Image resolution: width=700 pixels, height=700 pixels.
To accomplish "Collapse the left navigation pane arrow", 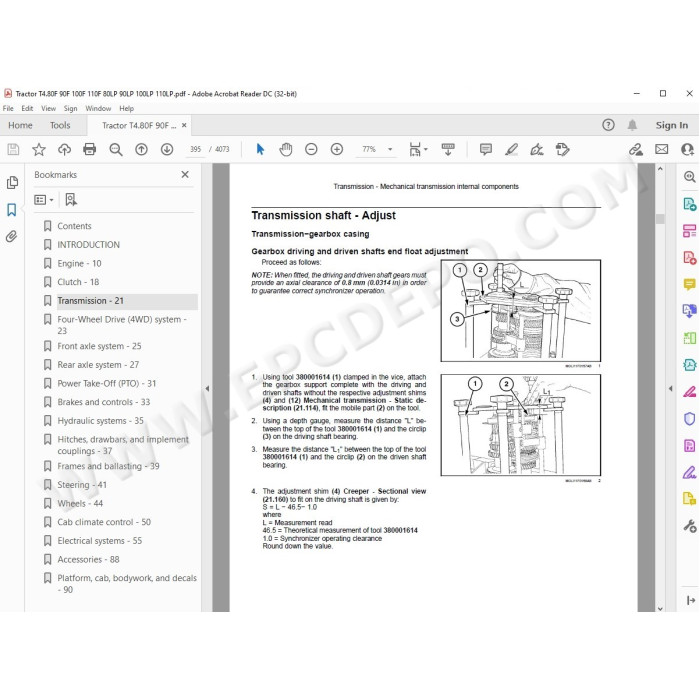I will (207, 388).
